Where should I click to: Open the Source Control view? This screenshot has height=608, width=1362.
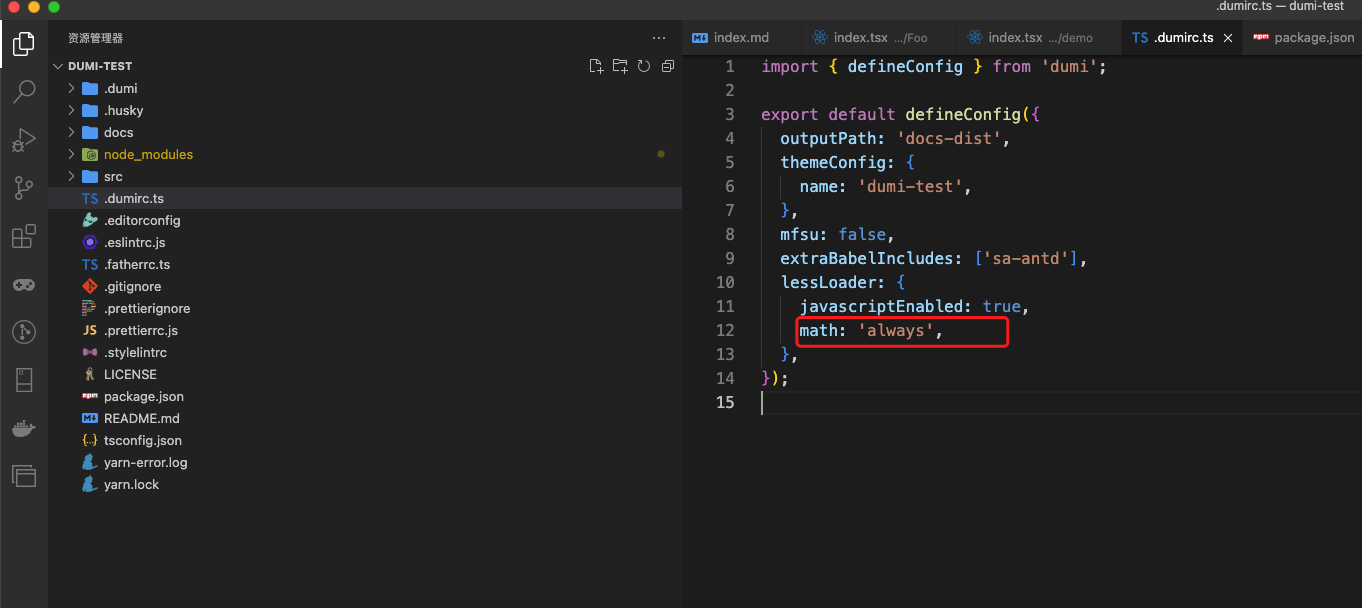(x=23, y=187)
